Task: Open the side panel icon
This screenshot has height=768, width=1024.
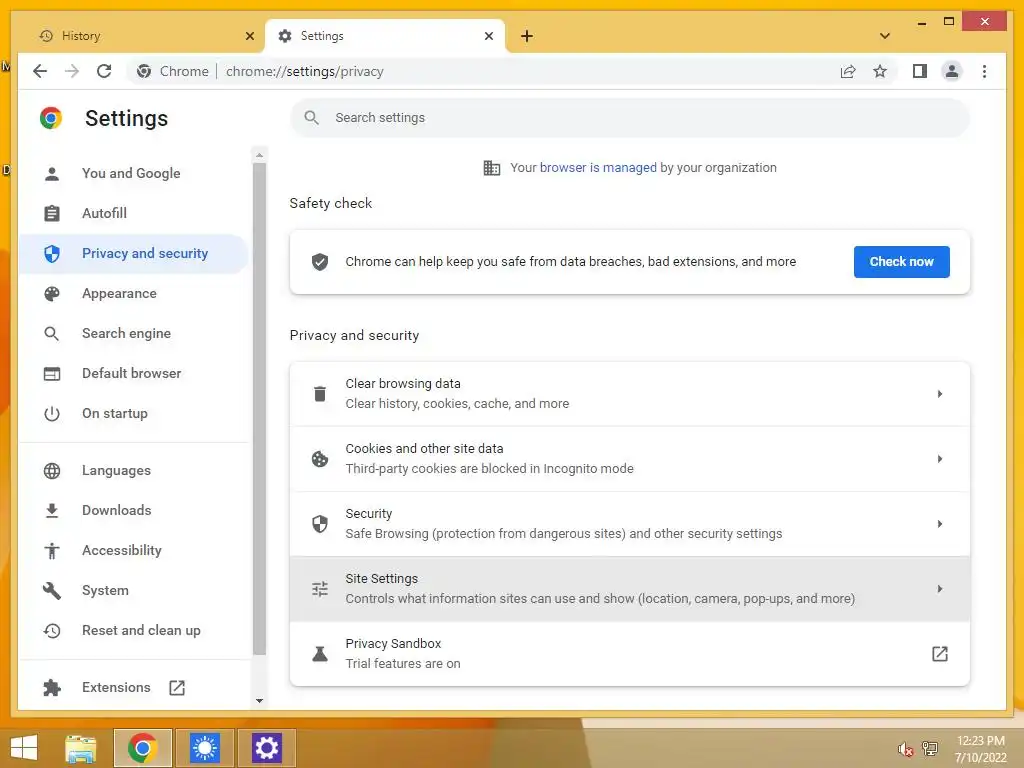Action: pos(920,71)
